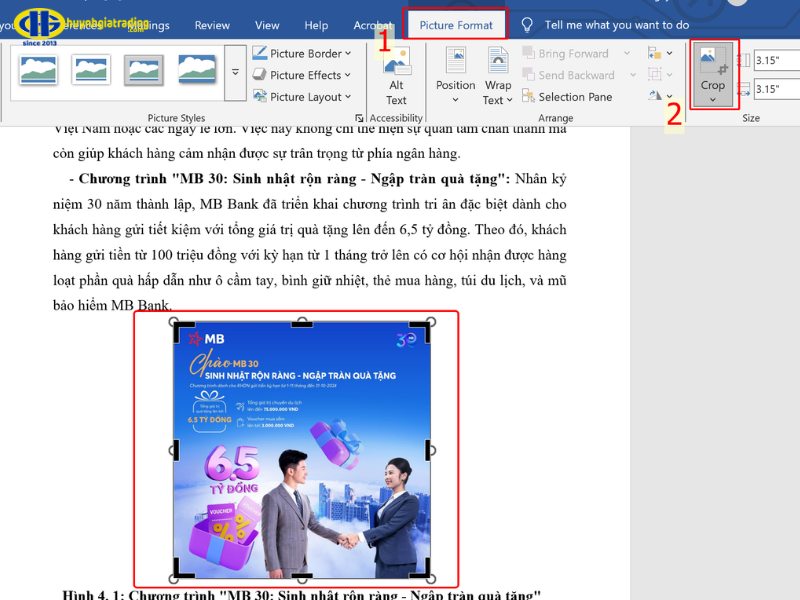Expand the Send Backward arrow

click(633, 75)
